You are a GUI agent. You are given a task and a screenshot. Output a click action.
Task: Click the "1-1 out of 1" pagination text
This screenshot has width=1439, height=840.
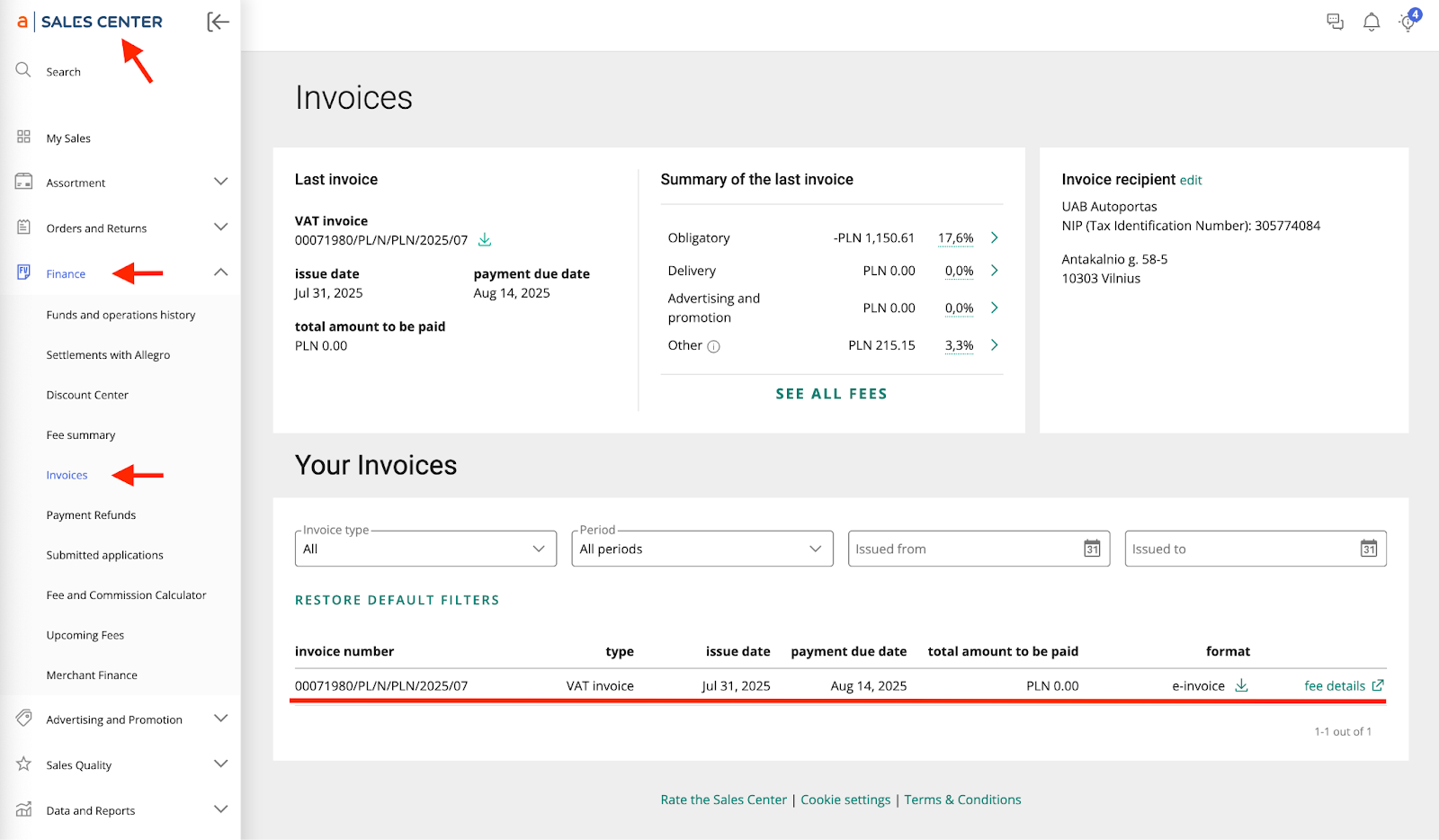click(x=1343, y=731)
